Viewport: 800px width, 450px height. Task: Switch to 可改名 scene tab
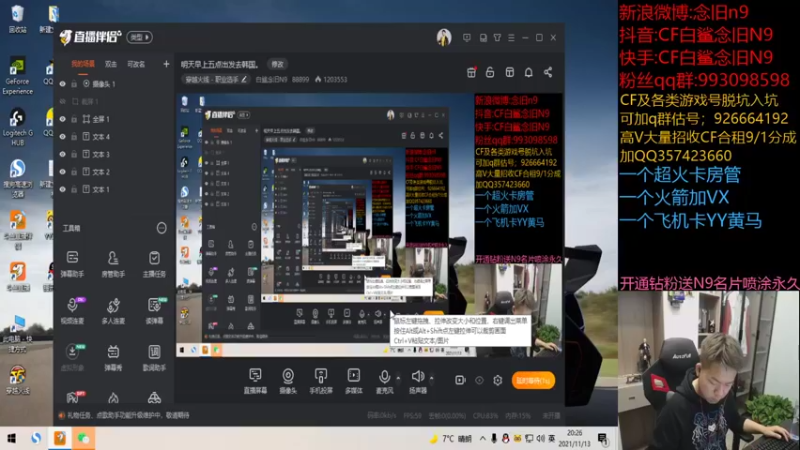(x=136, y=64)
